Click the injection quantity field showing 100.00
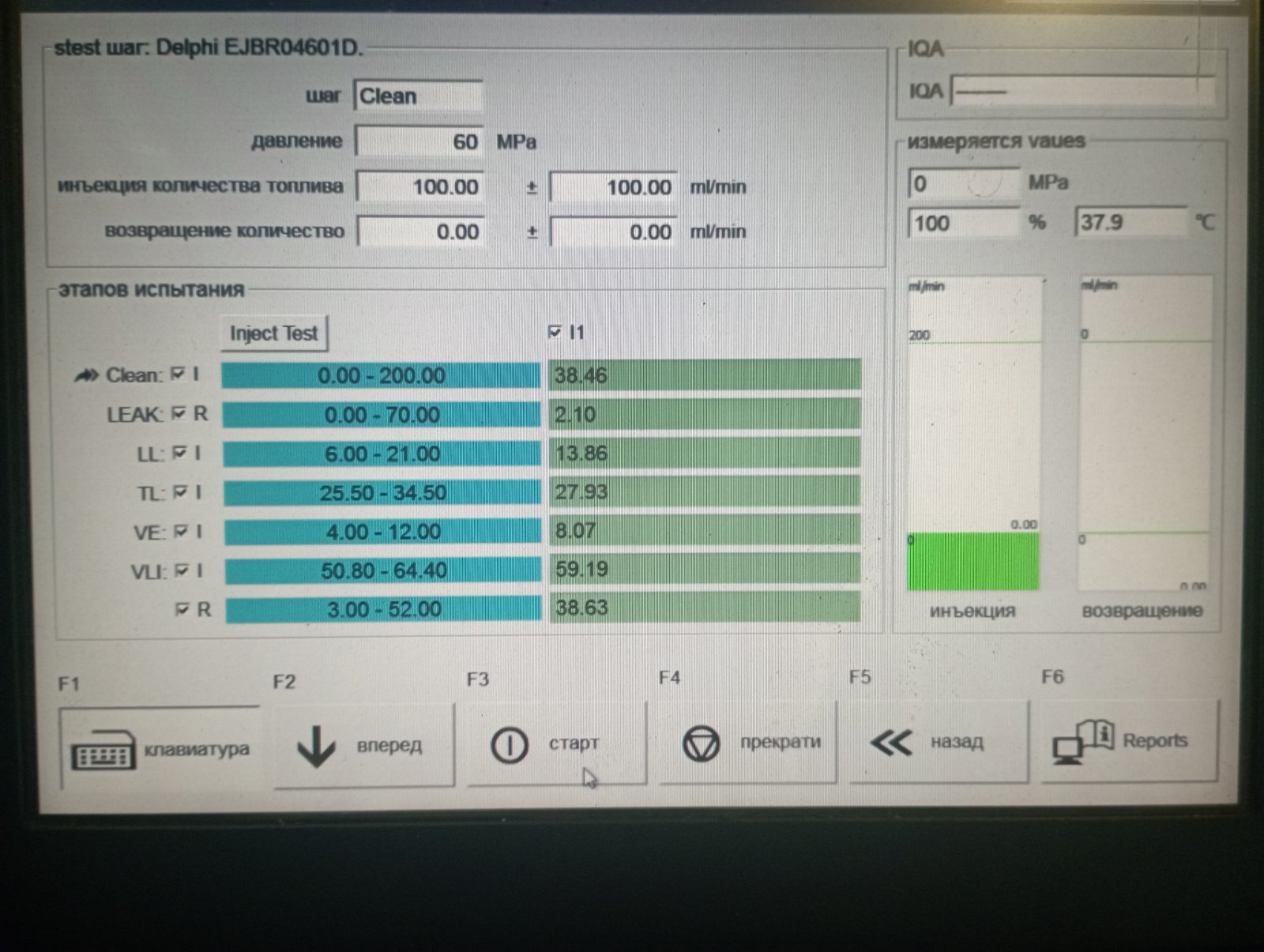 pyautogui.click(x=420, y=186)
